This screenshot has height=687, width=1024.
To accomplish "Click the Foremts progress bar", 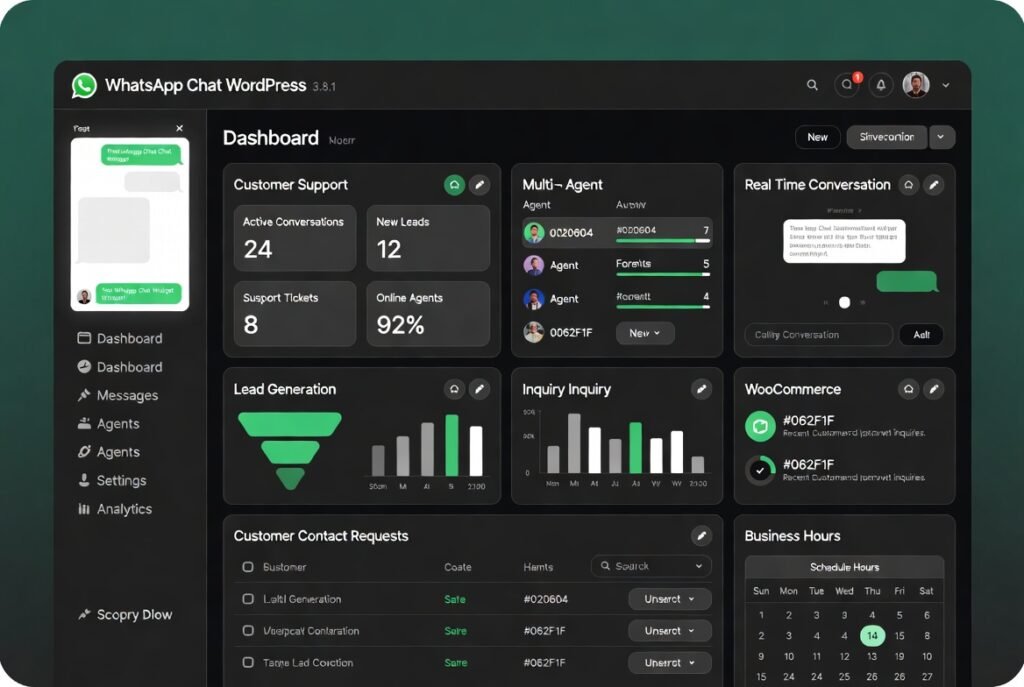I will 662,274.
